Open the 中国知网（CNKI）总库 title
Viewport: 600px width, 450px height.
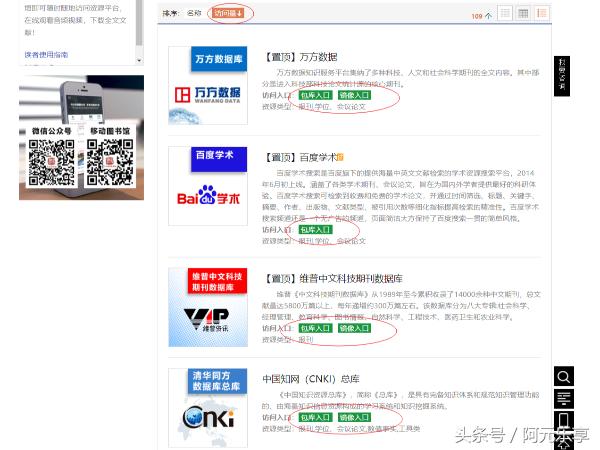[x=311, y=379]
